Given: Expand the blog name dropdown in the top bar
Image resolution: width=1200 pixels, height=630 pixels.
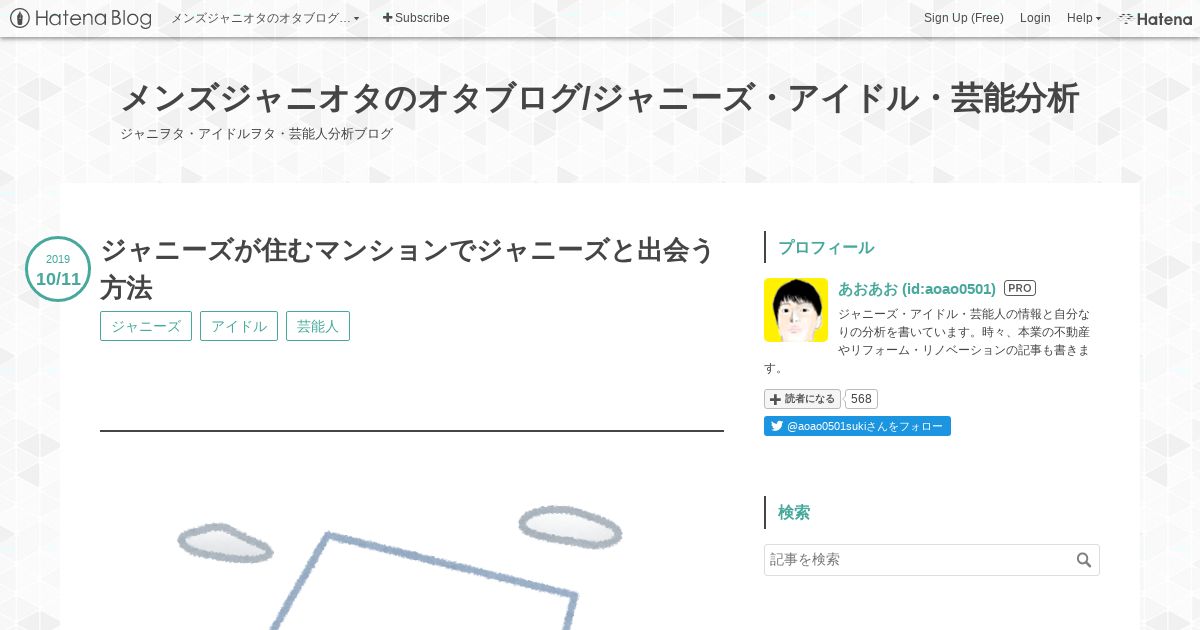Looking at the screenshot, I should (x=265, y=18).
